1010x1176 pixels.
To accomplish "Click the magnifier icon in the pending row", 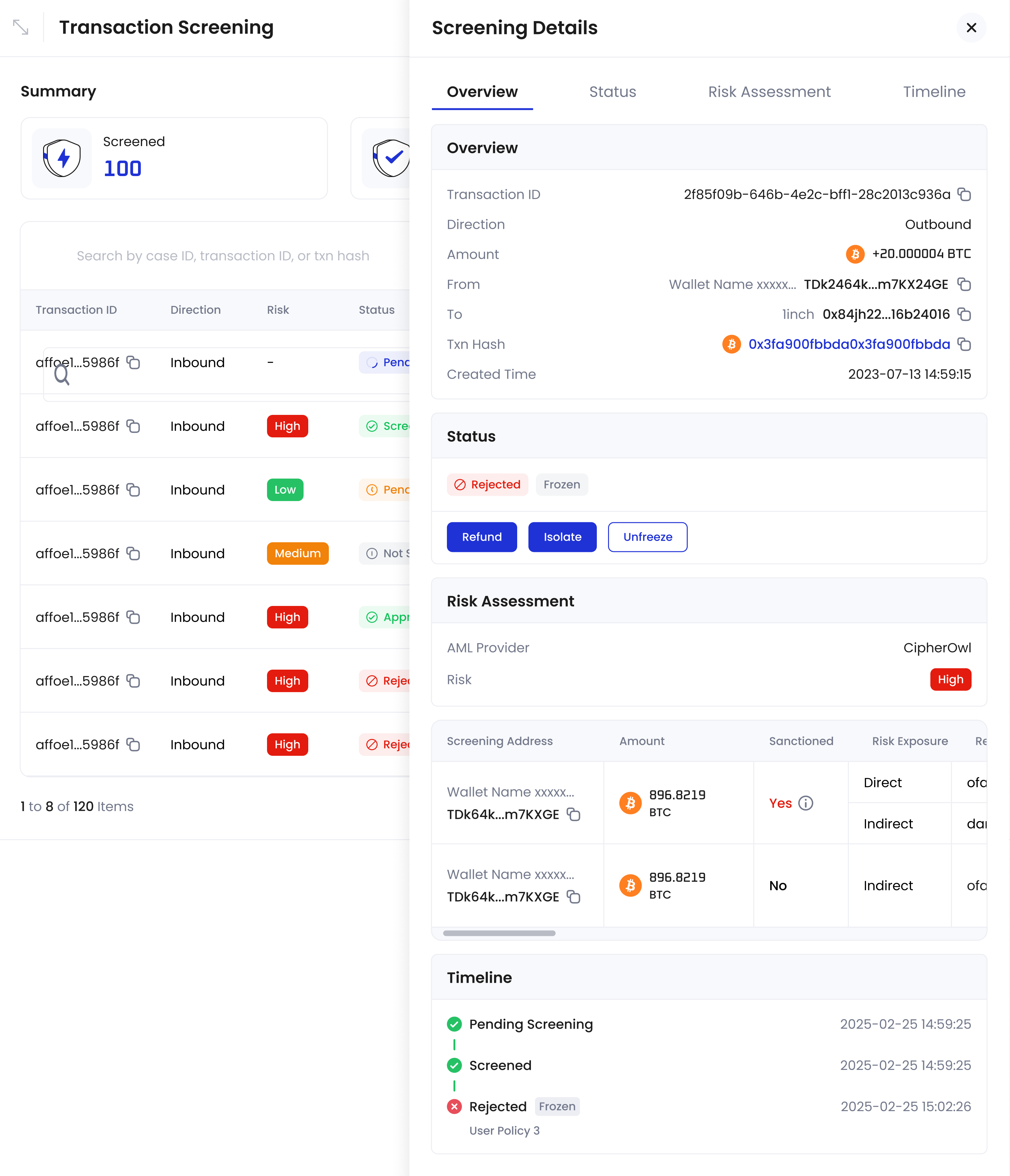I will tap(62, 375).
